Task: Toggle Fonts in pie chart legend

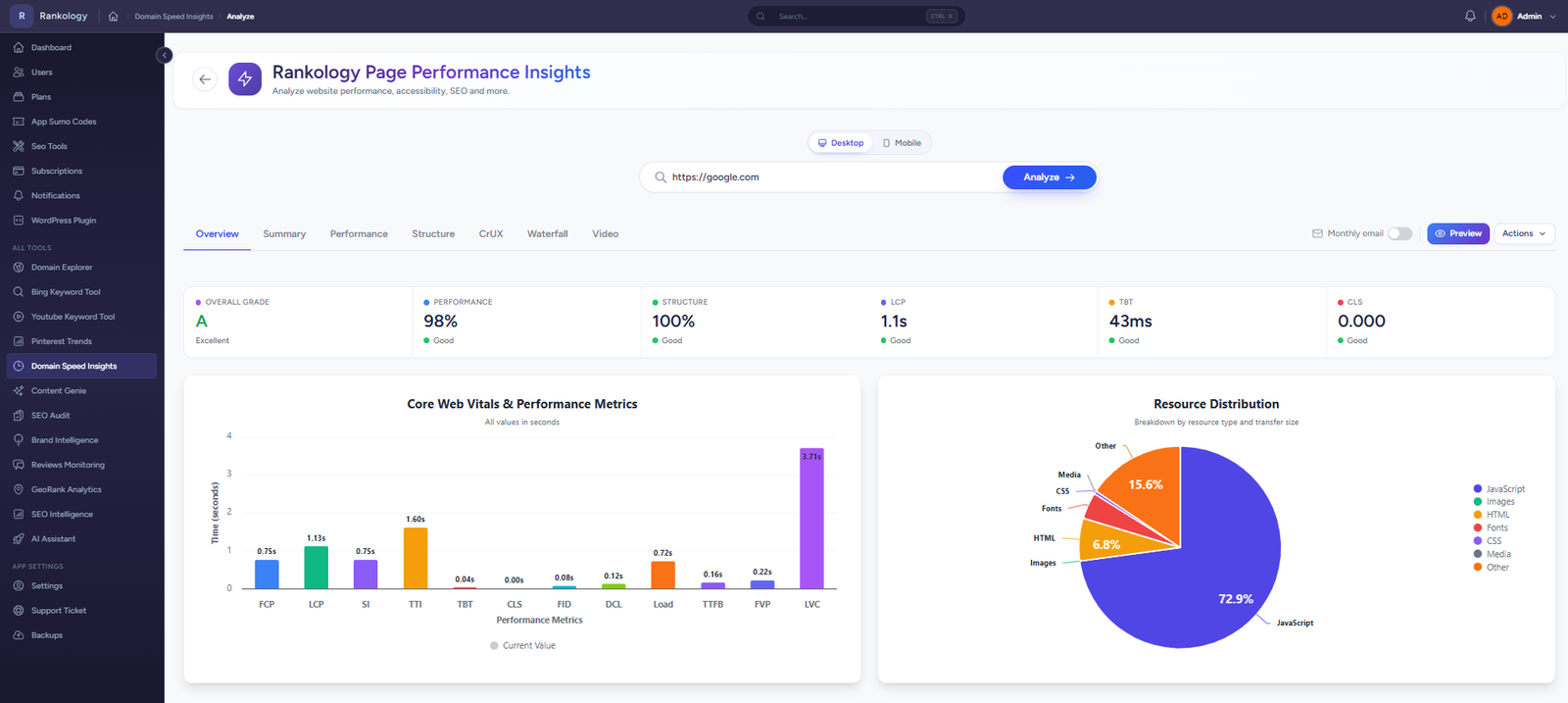Action: [1492, 527]
